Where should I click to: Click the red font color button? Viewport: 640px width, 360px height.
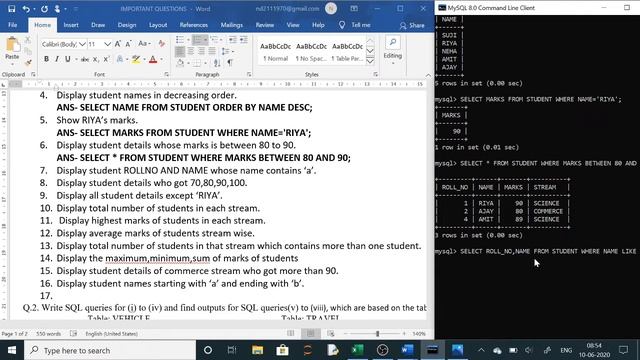tap(153, 60)
